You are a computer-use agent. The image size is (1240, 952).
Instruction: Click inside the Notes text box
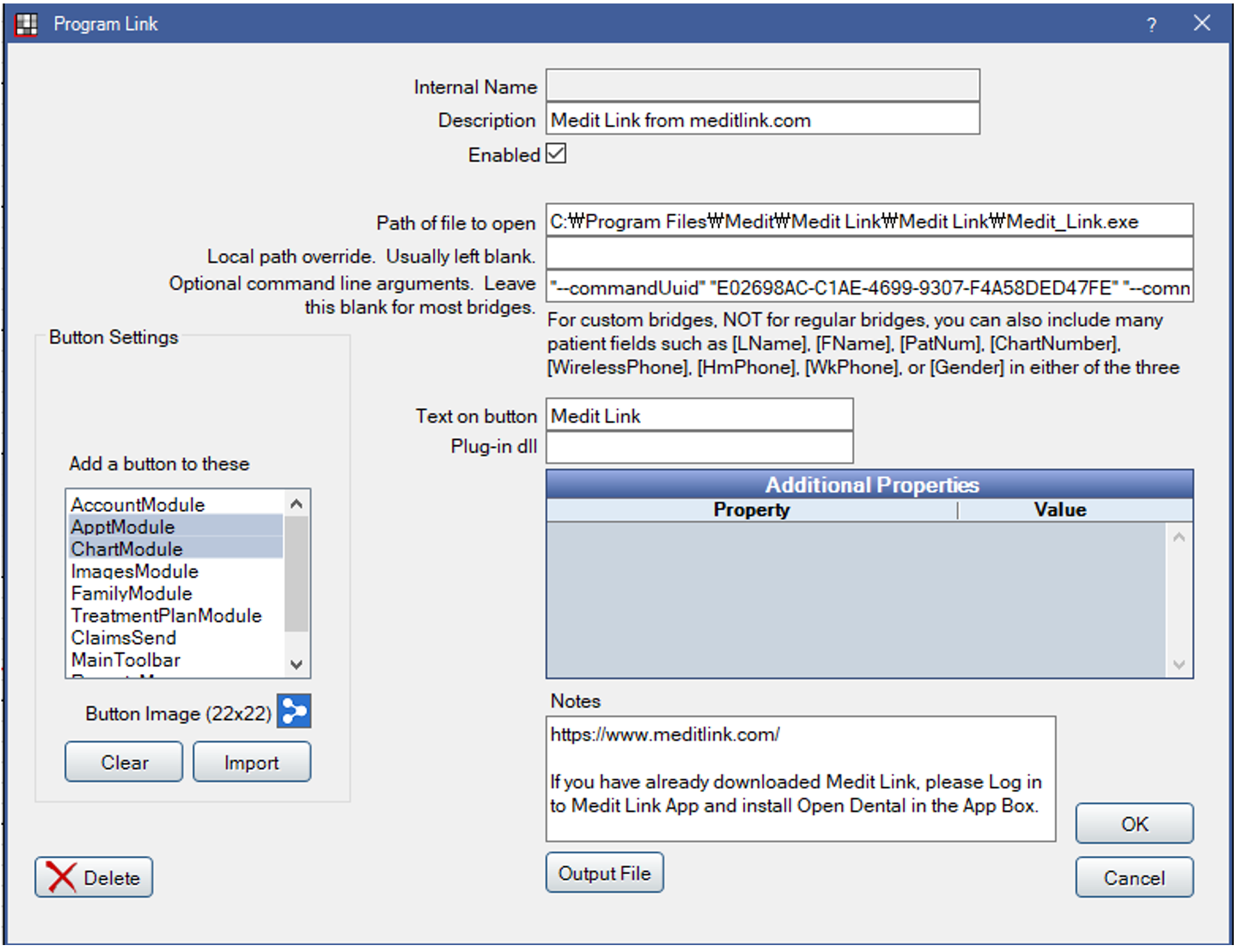[x=801, y=780]
